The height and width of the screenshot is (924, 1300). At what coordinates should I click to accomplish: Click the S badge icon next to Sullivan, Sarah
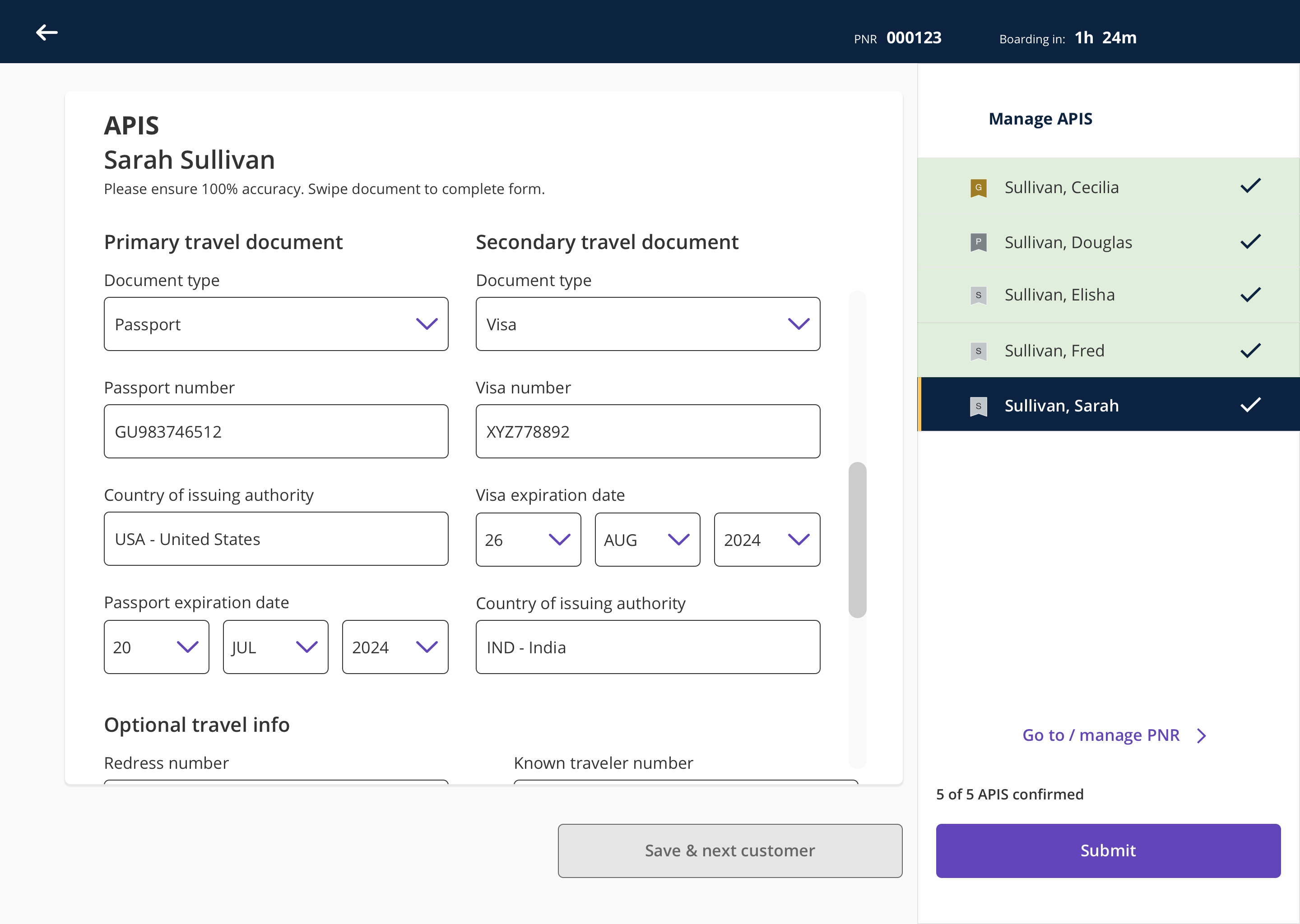[x=979, y=406]
